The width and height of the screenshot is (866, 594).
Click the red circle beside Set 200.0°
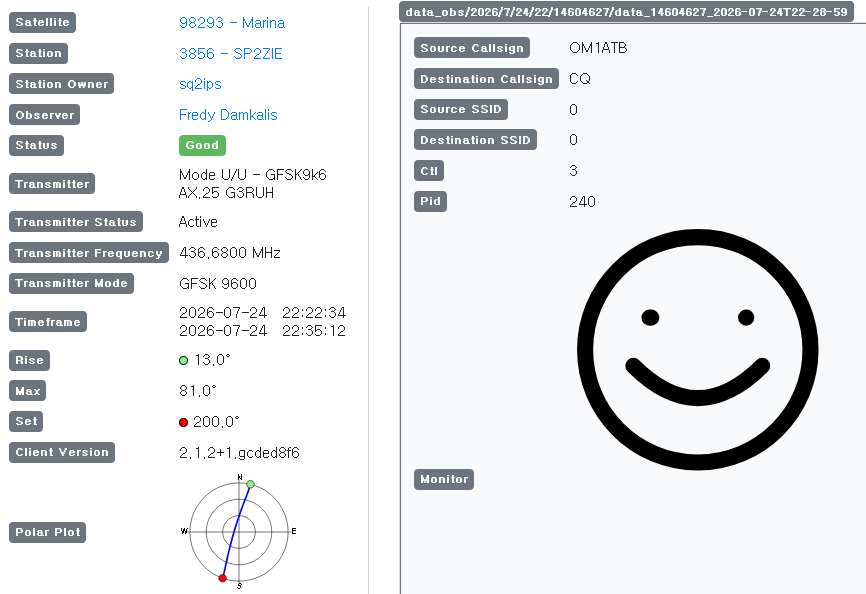184,422
